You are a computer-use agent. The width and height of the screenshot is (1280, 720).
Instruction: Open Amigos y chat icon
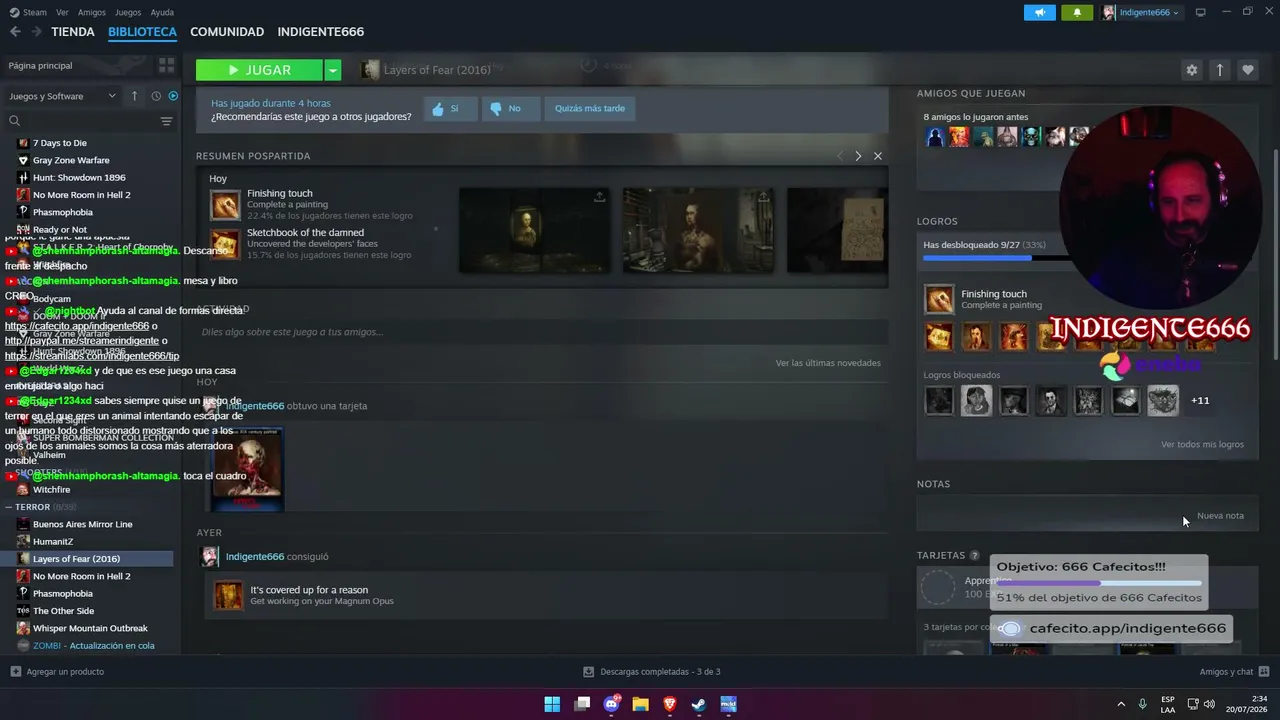pyautogui.click(x=1264, y=672)
